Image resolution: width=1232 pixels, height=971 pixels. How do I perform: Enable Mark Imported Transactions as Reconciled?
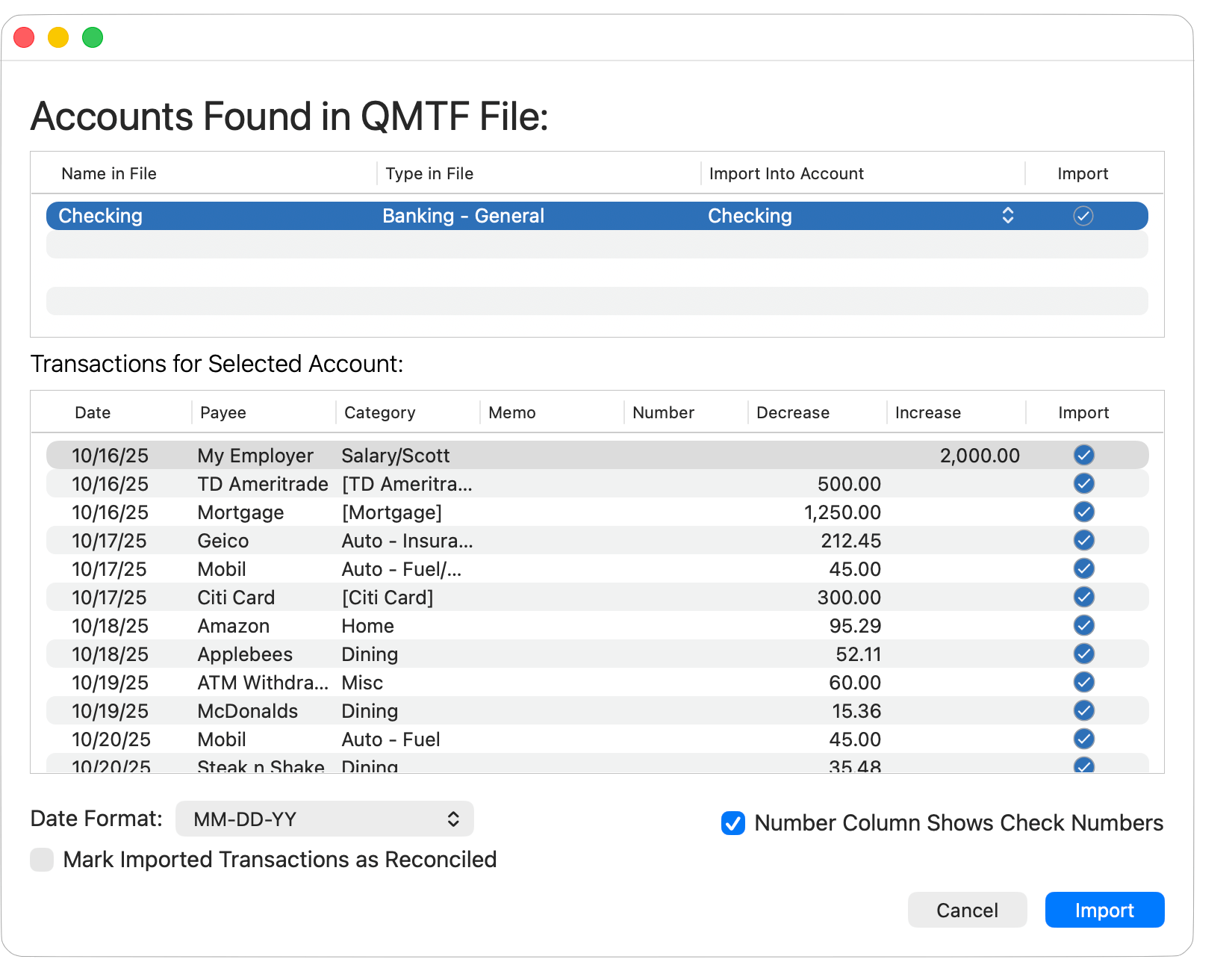click(x=42, y=860)
